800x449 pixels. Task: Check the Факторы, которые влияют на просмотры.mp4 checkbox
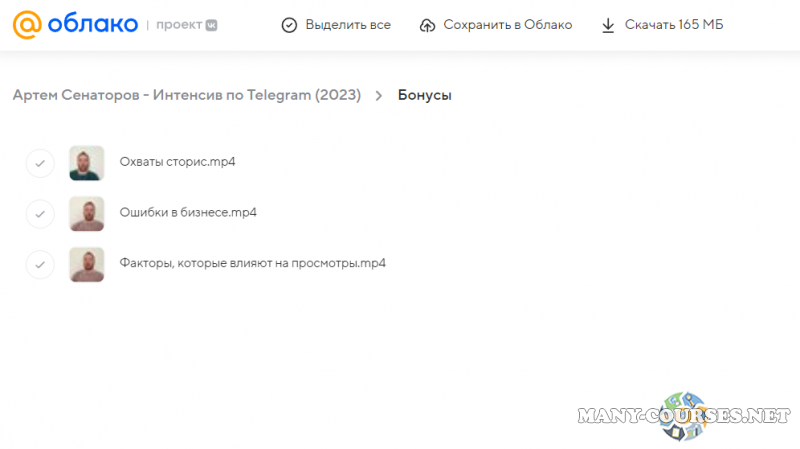(x=40, y=264)
